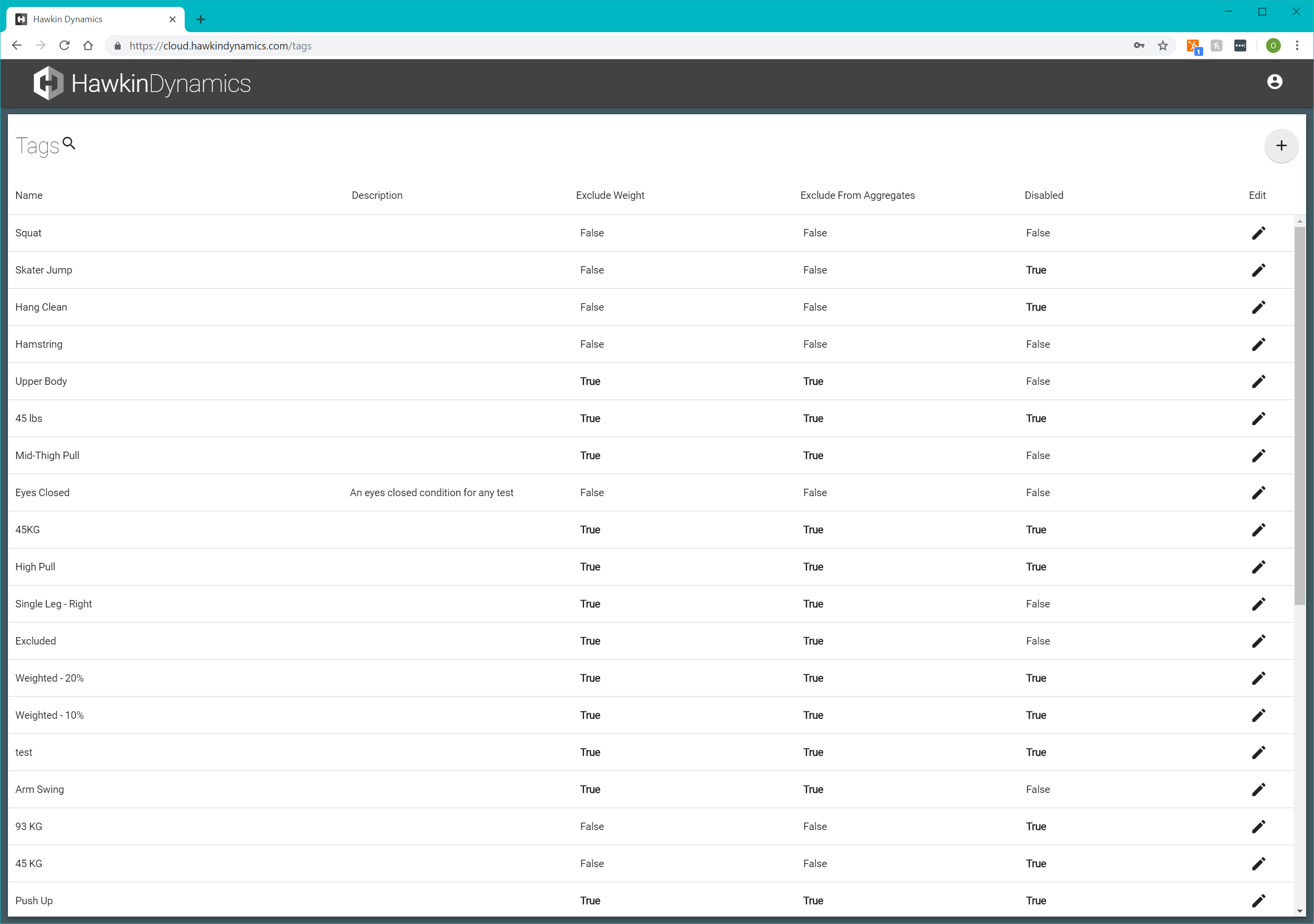Edit the Mid-Thigh Pull tag
1314x924 pixels.
point(1259,456)
